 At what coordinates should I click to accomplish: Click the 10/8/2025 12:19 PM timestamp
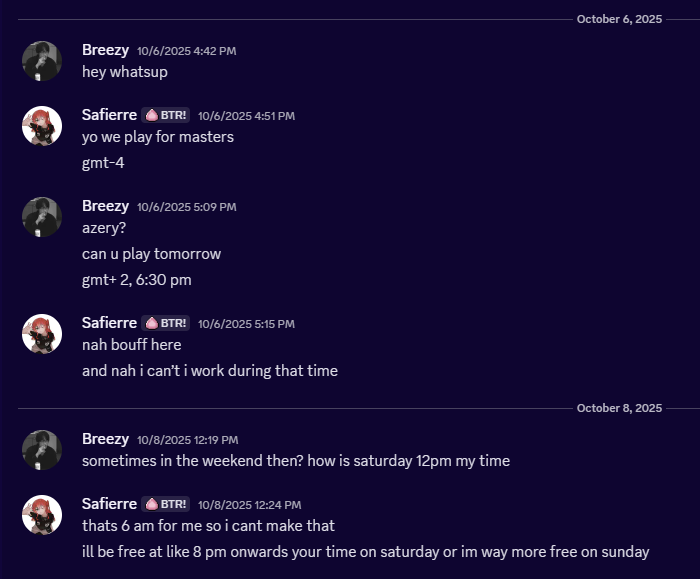point(187,440)
